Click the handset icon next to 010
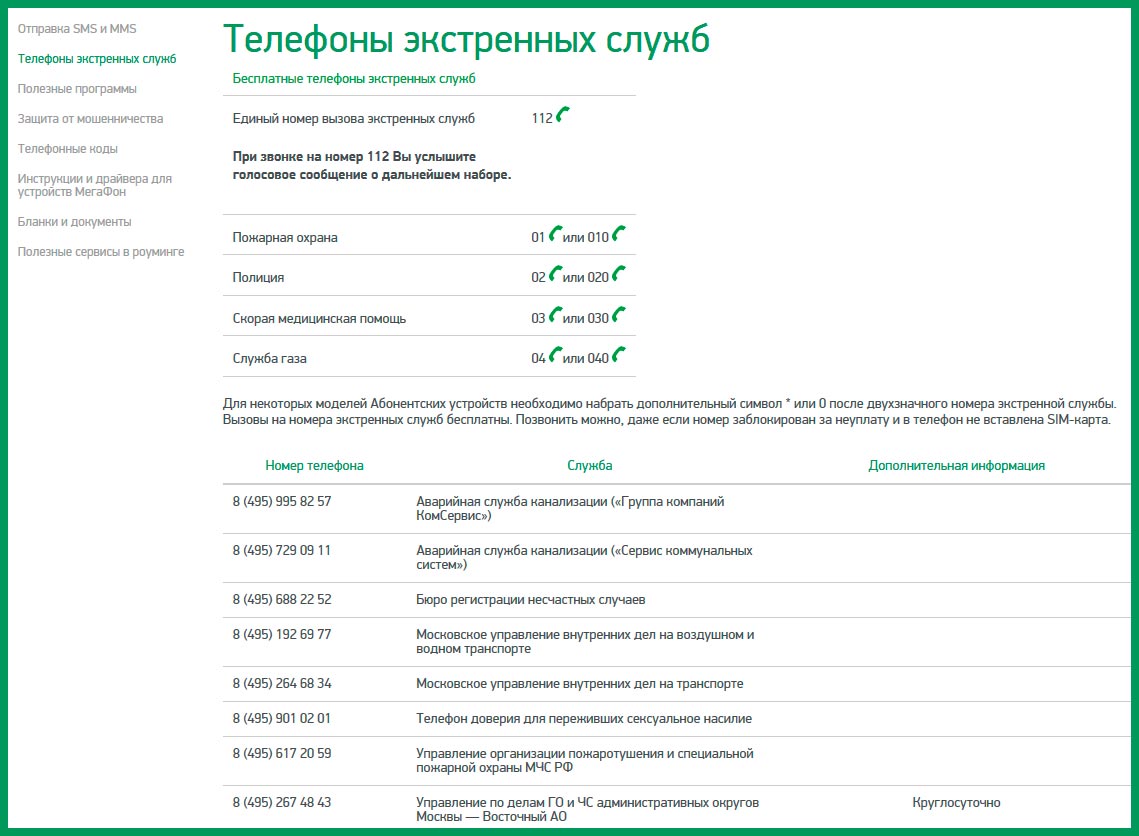Image resolution: width=1139 pixels, height=836 pixels. [x=620, y=233]
